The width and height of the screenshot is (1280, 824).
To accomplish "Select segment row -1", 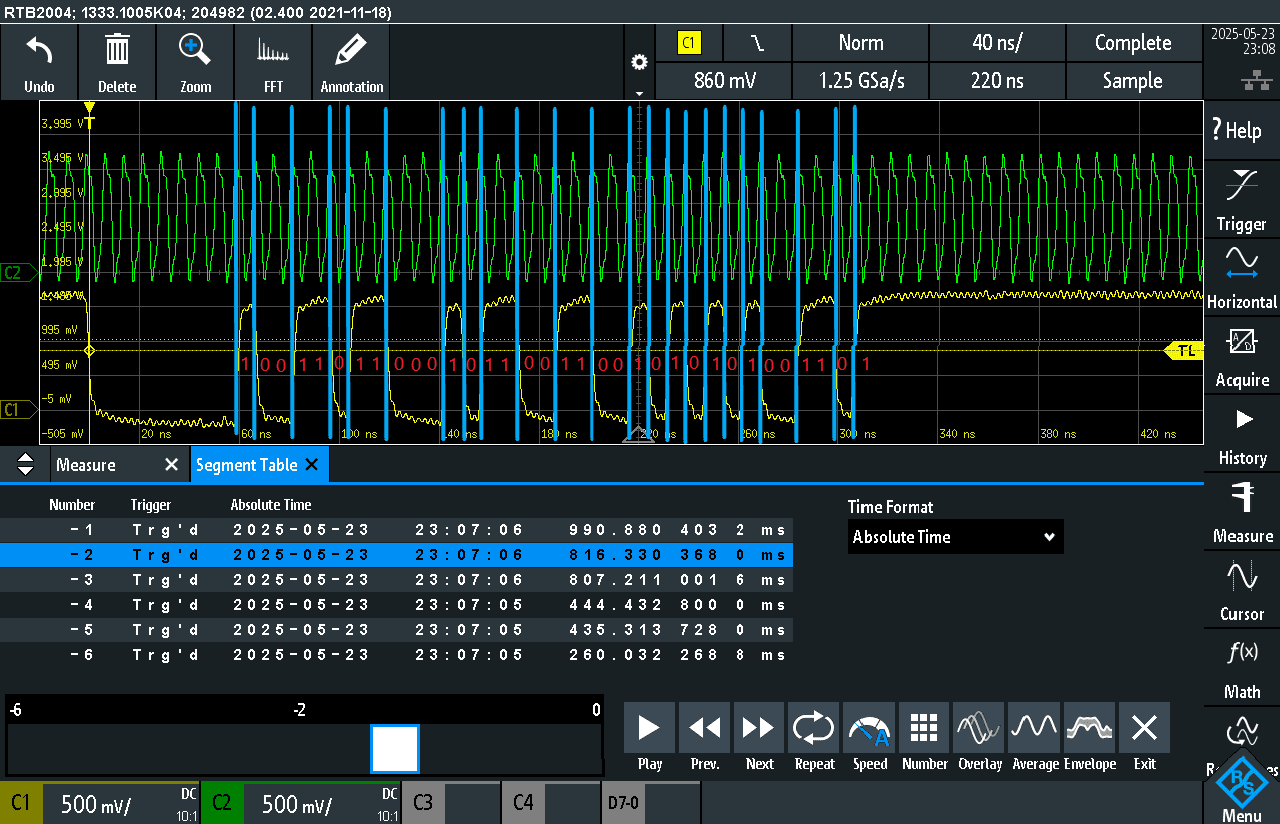I will click(397, 530).
